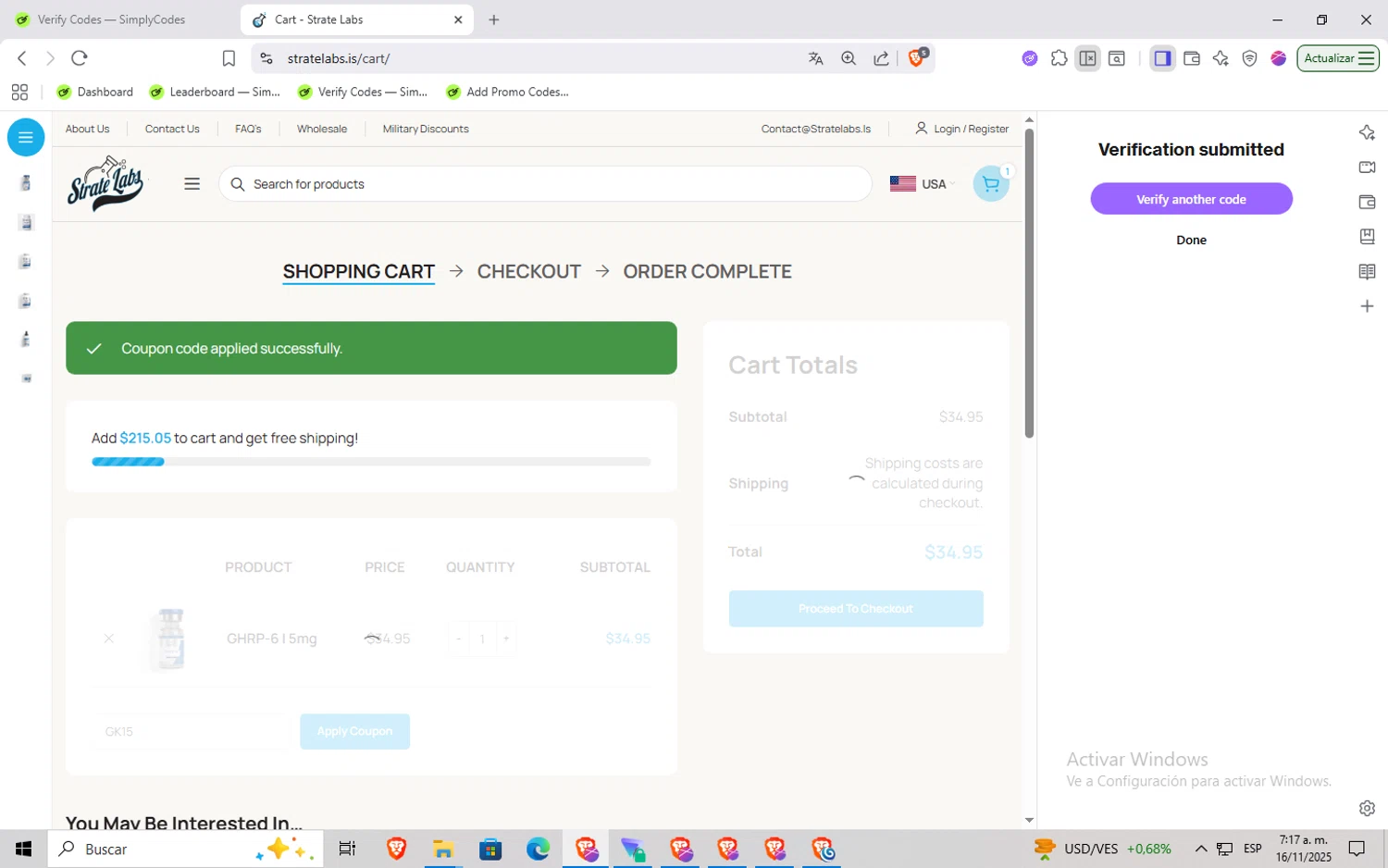
Task: Click Verify another code button
Action: click(1191, 199)
